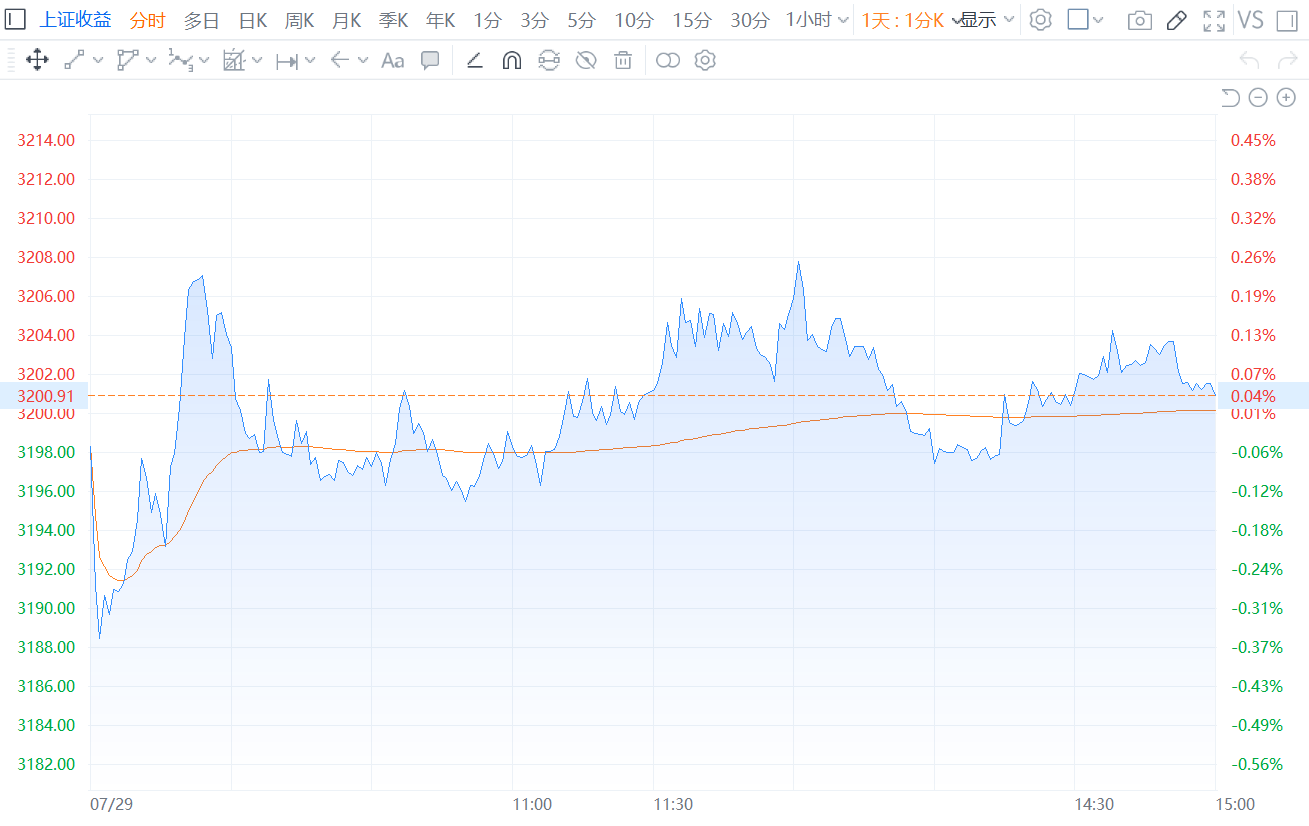
Task: Switch to the 多日 chart tab
Action: point(201,20)
